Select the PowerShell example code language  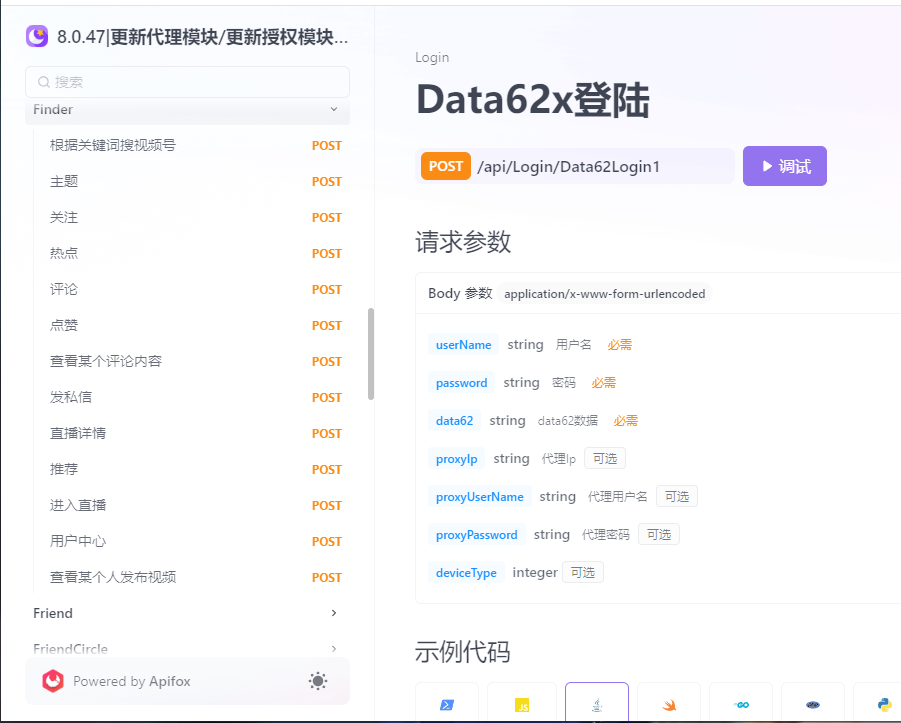click(x=447, y=703)
